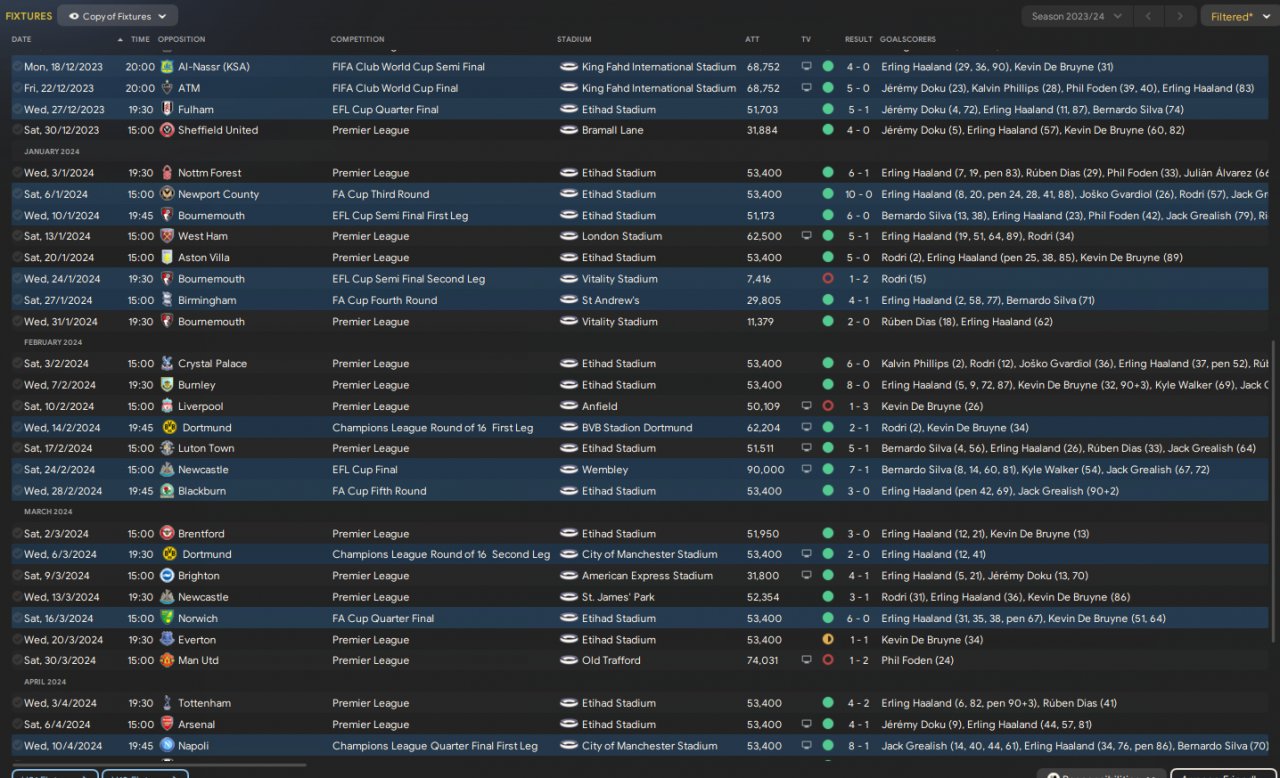The height and width of the screenshot is (778, 1280).
Task: Toggle the tick for Sat, 24/2/2024 fixture
Action: (17, 470)
